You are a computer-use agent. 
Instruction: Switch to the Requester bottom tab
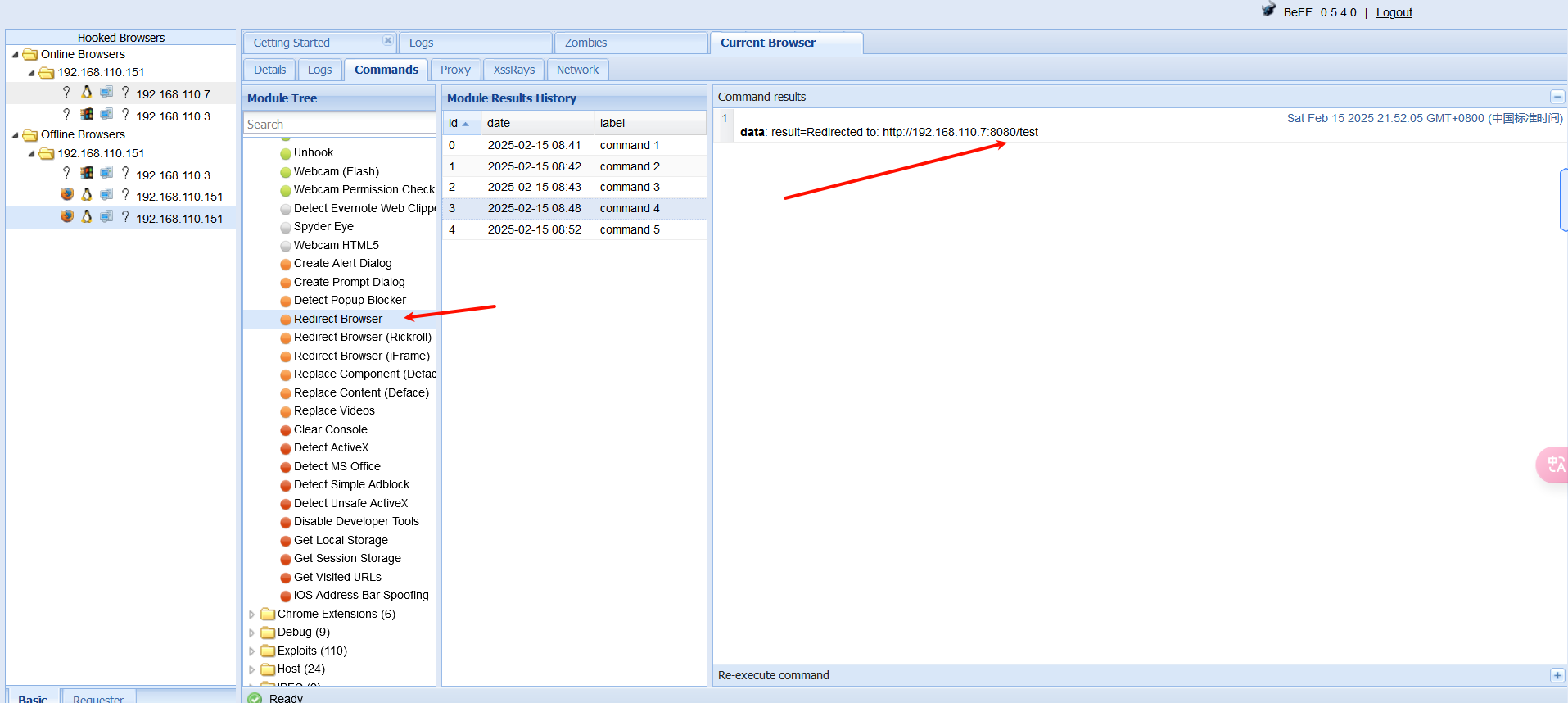click(x=98, y=697)
